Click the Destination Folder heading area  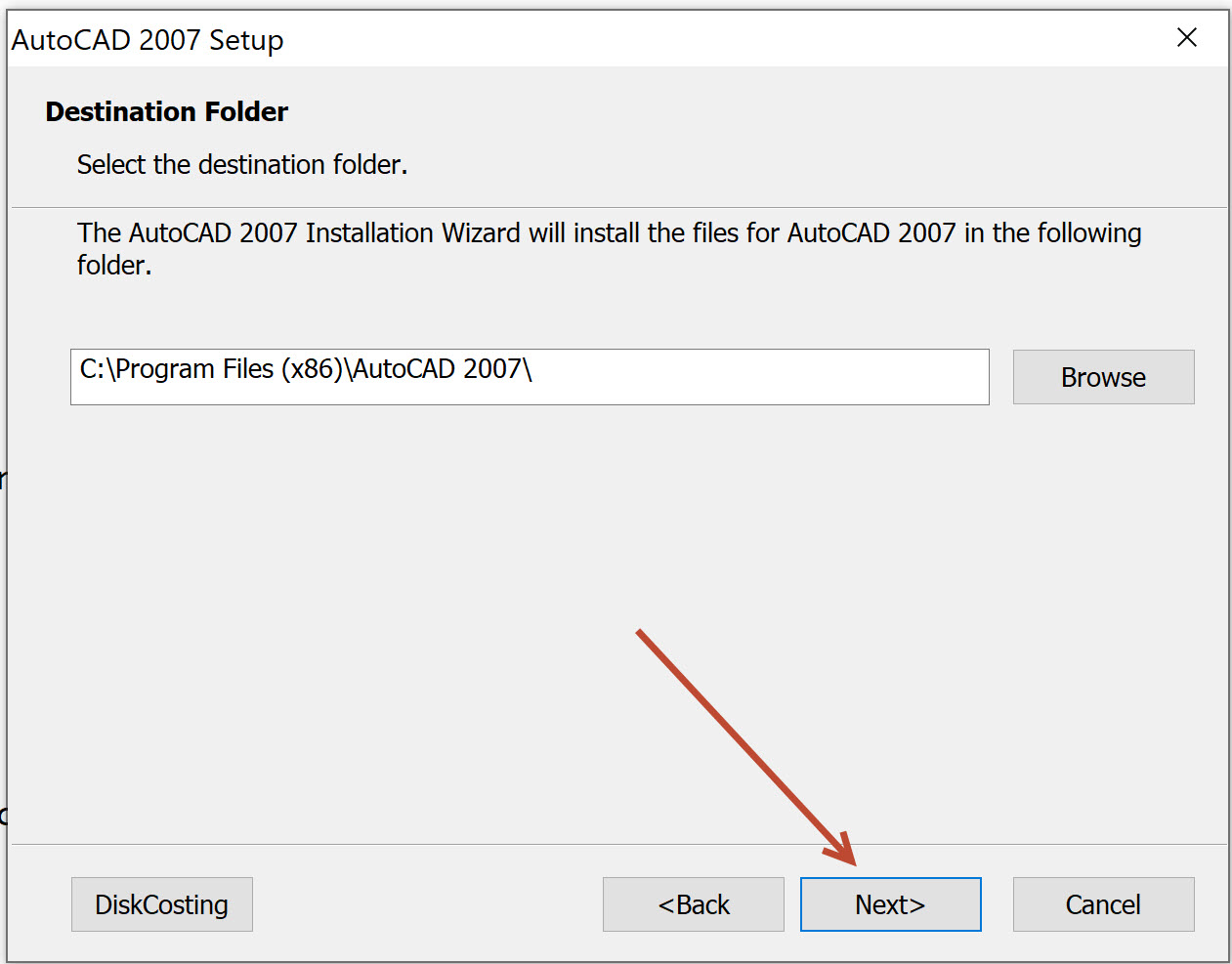[166, 111]
